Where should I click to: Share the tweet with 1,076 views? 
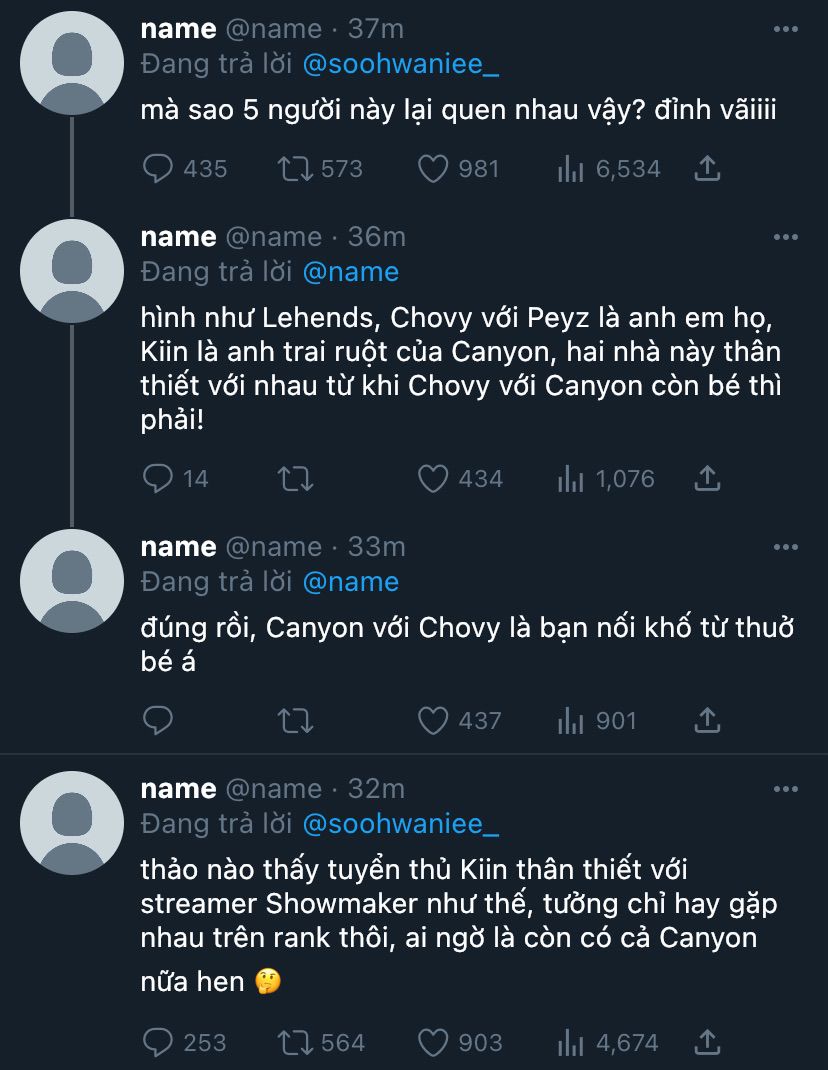tap(707, 479)
